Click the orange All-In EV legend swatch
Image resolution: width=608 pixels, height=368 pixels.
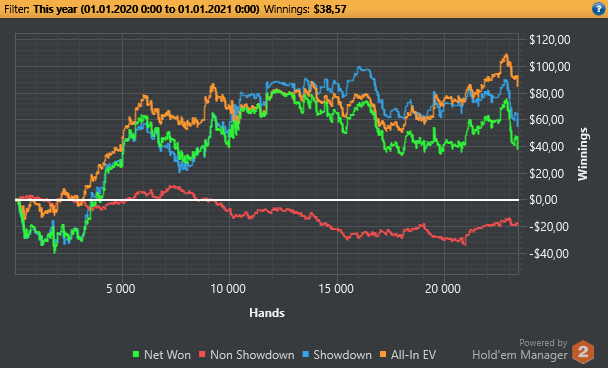[x=383, y=354]
